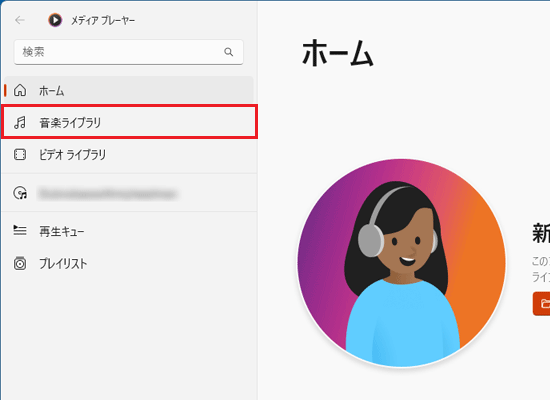Image resolution: width=550 pixels, height=400 pixels.
Task: Click the video film strip icon
Action: pyautogui.click(x=20, y=154)
